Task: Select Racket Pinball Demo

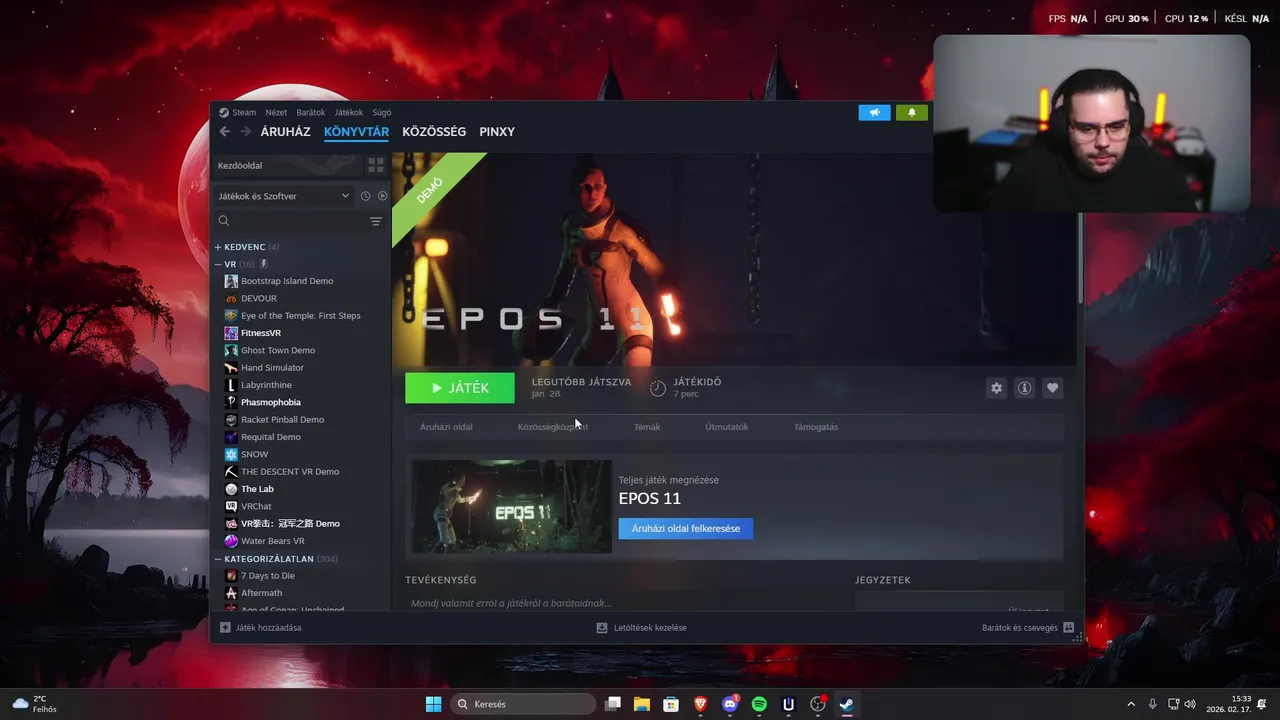Action: tap(282, 420)
